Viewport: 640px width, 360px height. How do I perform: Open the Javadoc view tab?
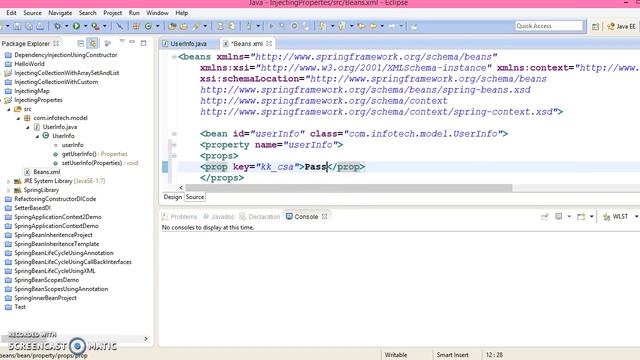tap(218, 216)
